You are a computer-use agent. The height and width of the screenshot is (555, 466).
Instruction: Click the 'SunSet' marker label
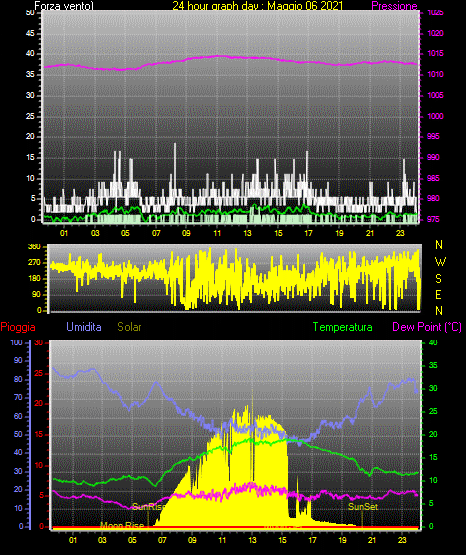[x=363, y=507]
